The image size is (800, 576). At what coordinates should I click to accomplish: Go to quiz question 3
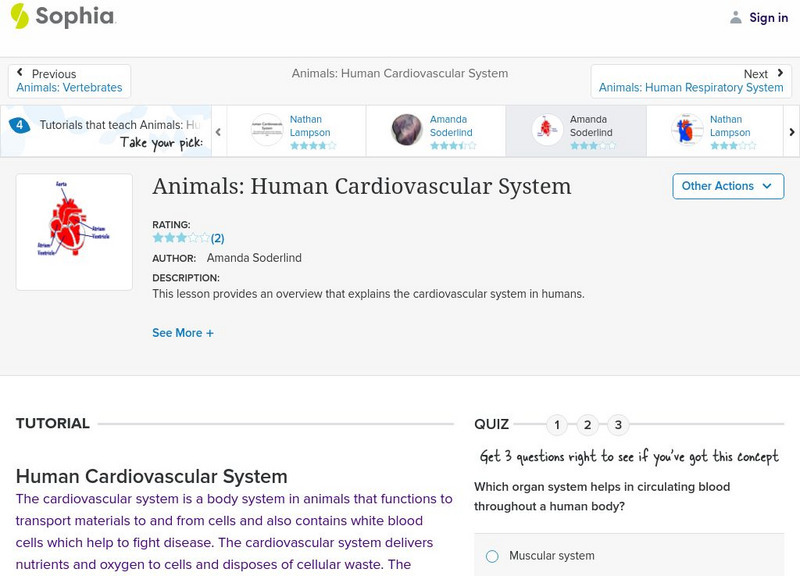coord(618,425)
